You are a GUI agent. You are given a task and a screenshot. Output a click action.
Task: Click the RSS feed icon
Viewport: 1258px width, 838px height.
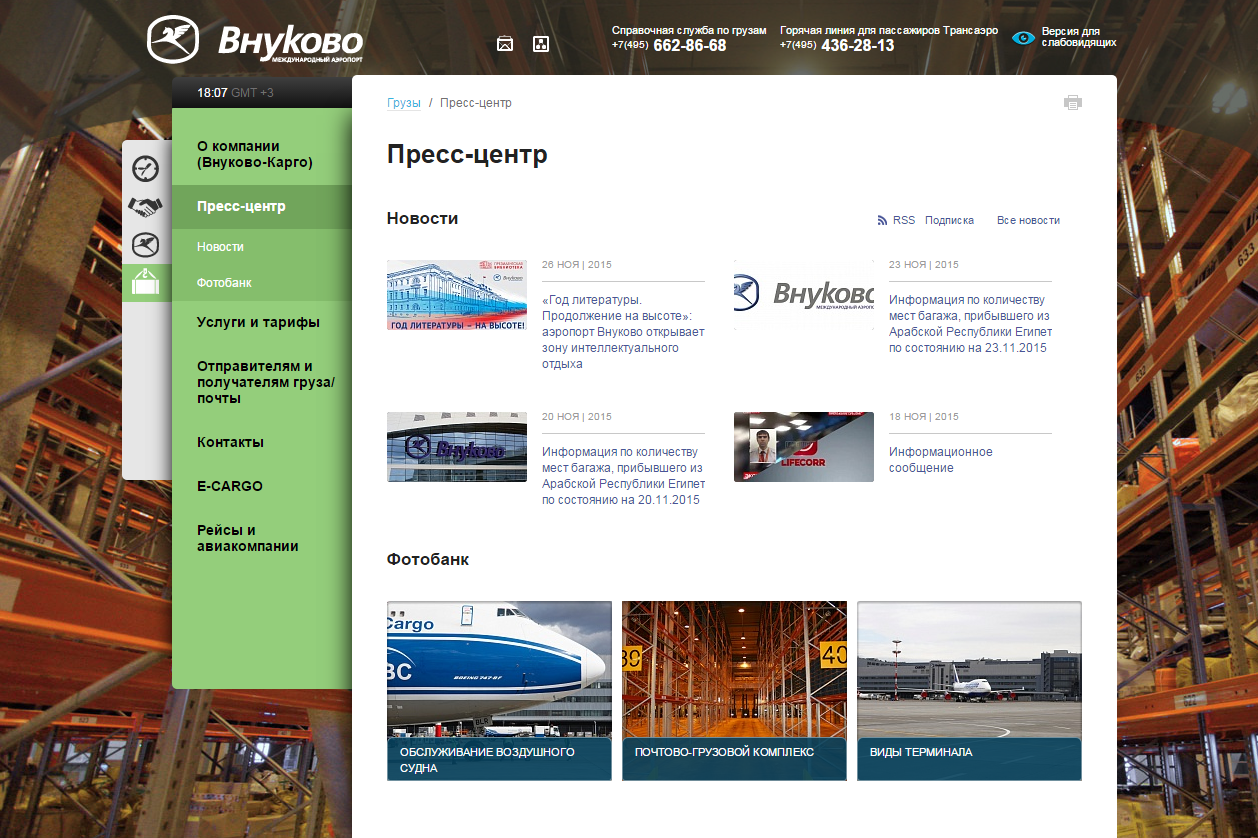882,220
